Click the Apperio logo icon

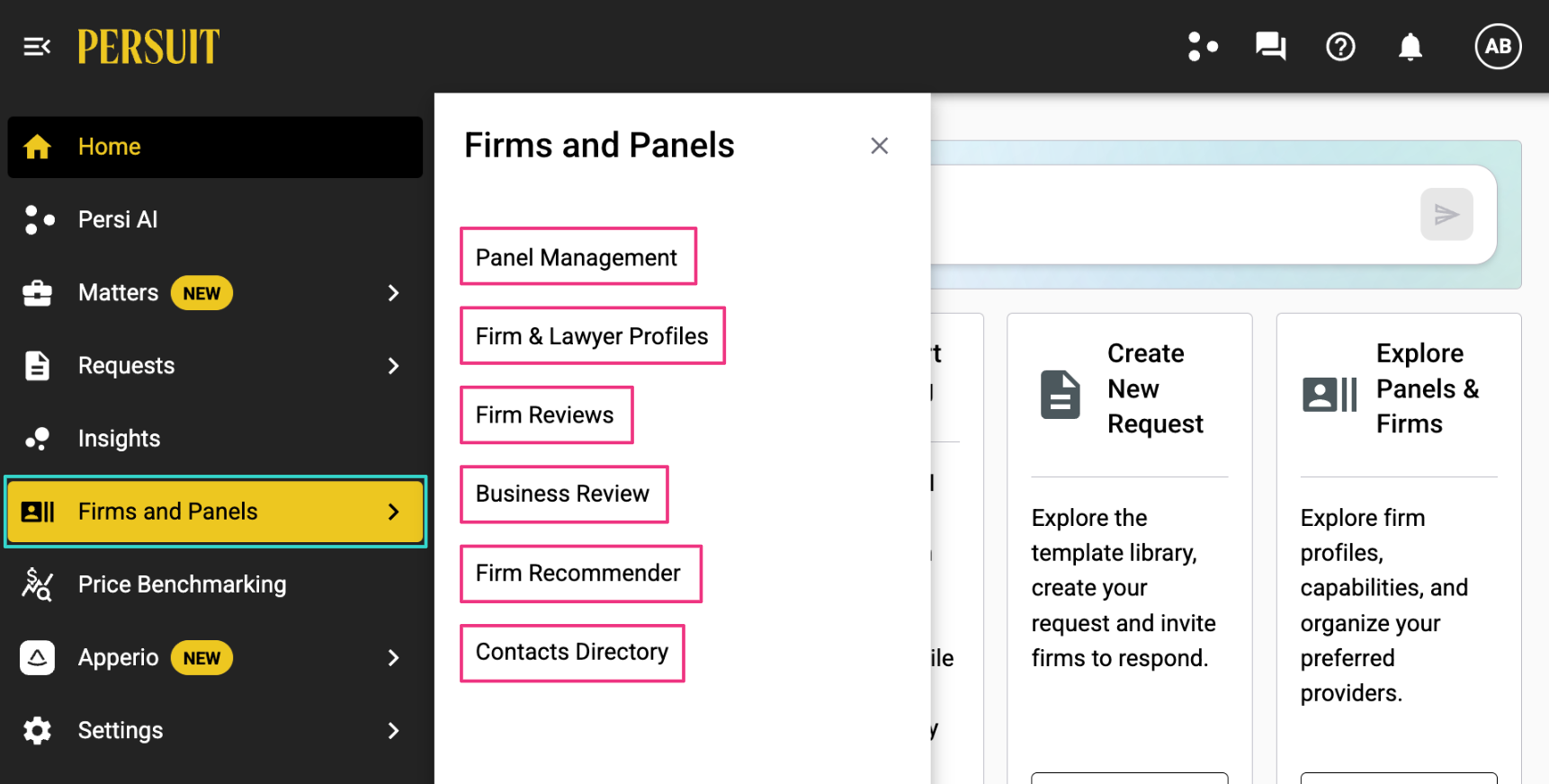tap(37, 658)
